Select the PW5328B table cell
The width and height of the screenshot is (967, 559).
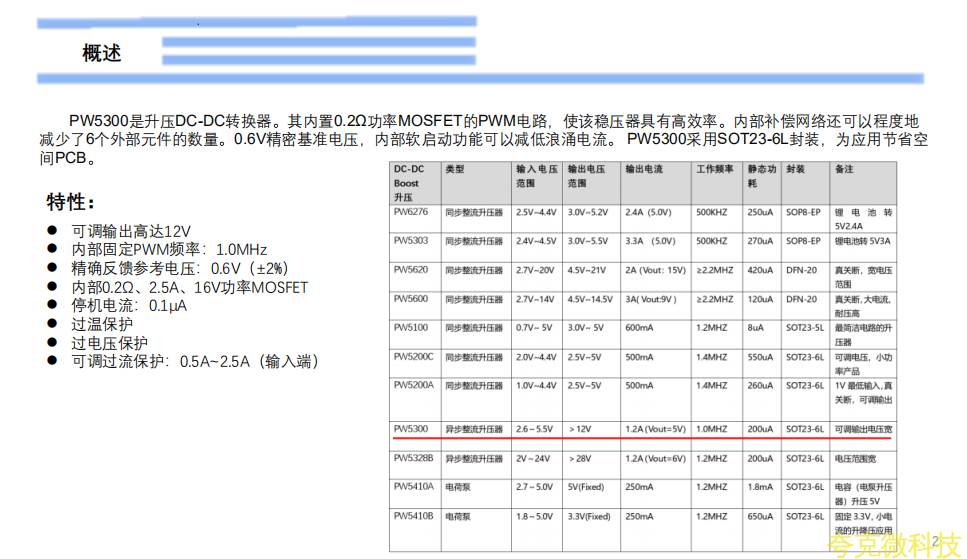pos(413,458)
